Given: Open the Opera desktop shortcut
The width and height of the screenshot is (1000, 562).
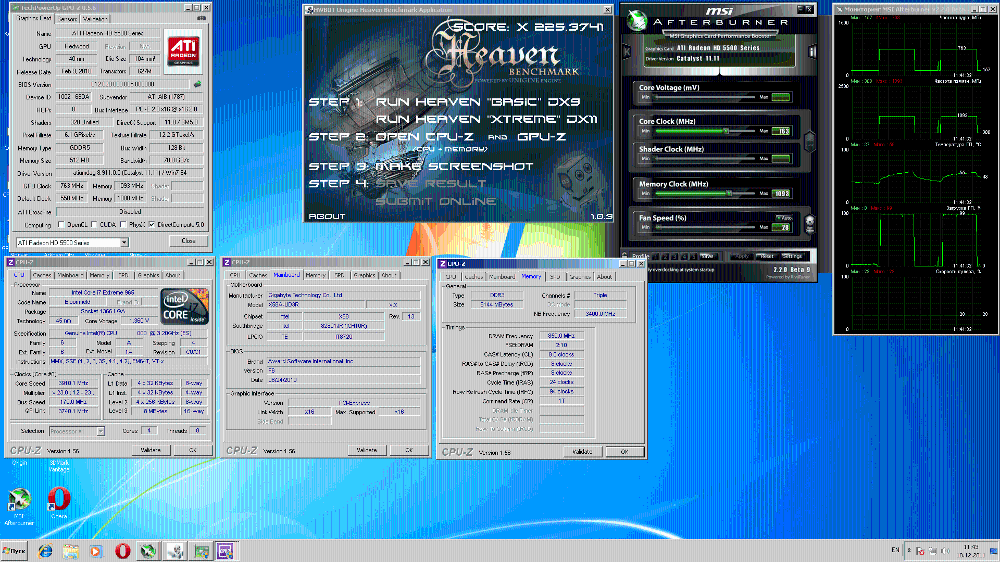Looking at the screenshot, I should point(59,503).
